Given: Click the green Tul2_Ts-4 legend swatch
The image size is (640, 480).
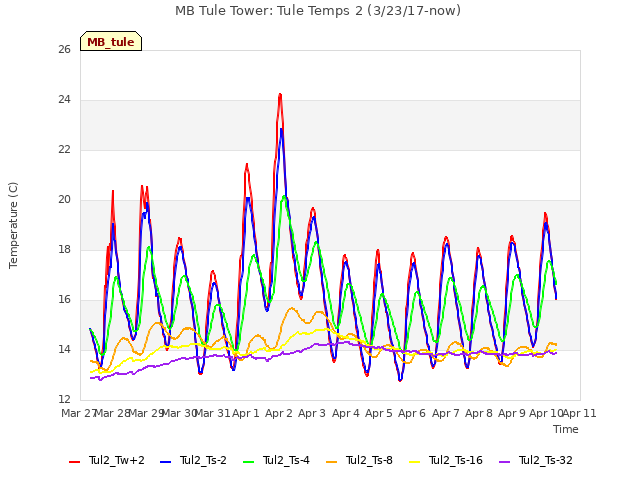Looking at the screenshot, I should pyautogui.click(x=249, y=462).
